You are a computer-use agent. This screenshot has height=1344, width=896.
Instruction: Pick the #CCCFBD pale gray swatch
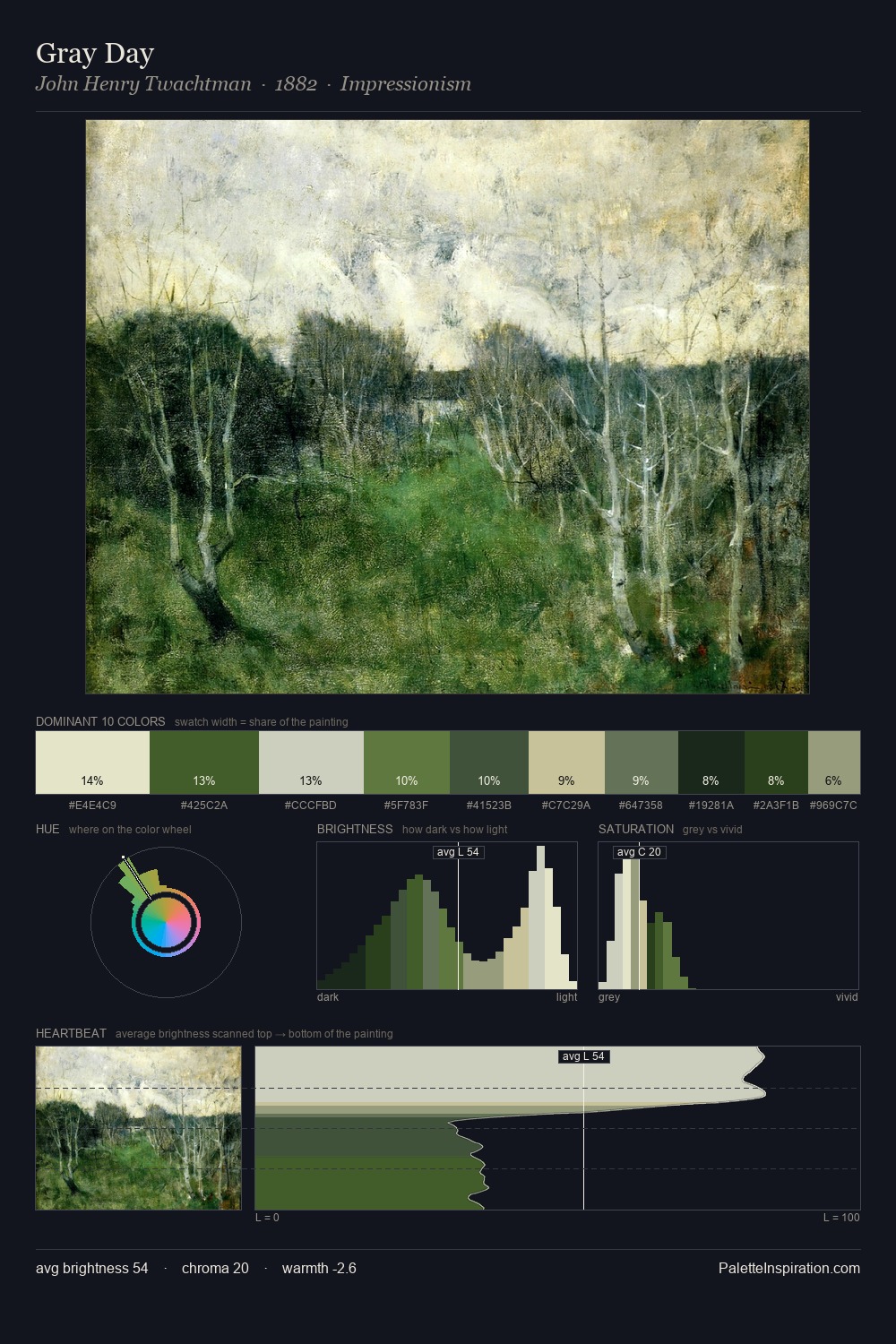click(311, 762)
